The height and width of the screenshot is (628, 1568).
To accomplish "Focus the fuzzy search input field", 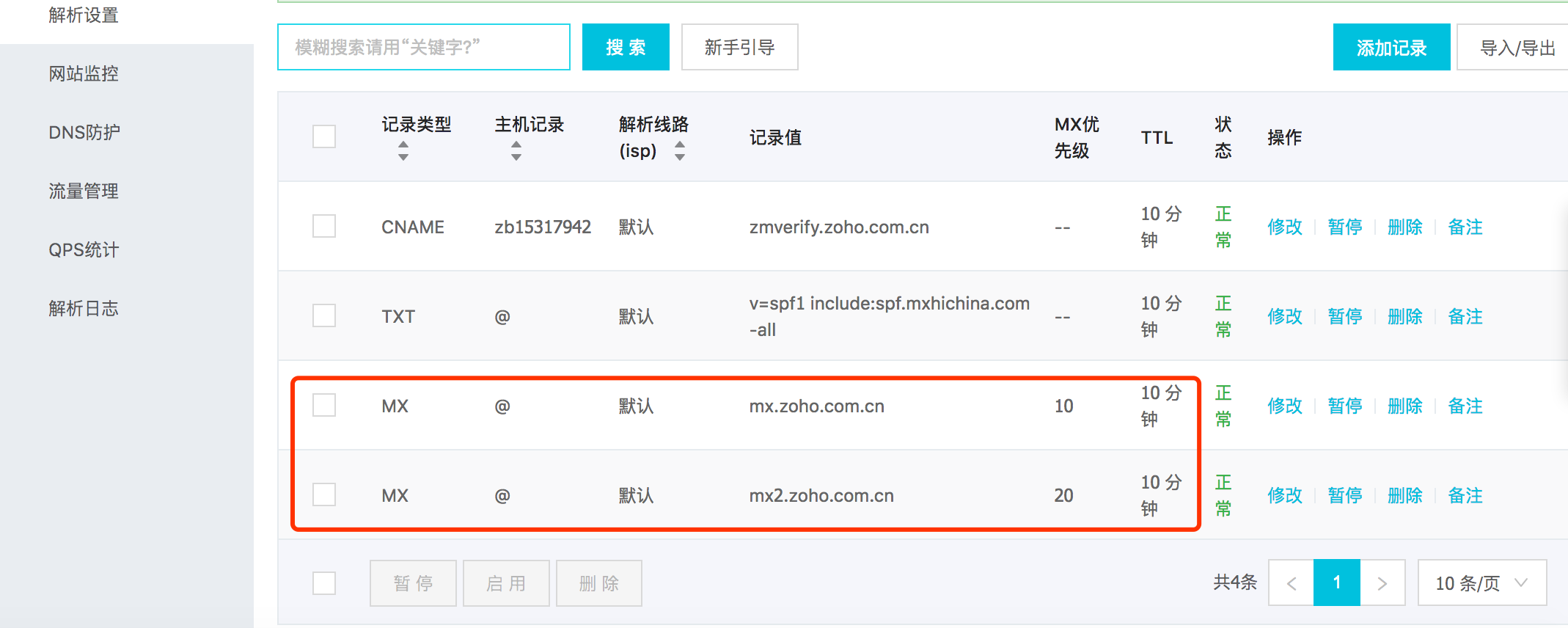I will tap(424, 47).
